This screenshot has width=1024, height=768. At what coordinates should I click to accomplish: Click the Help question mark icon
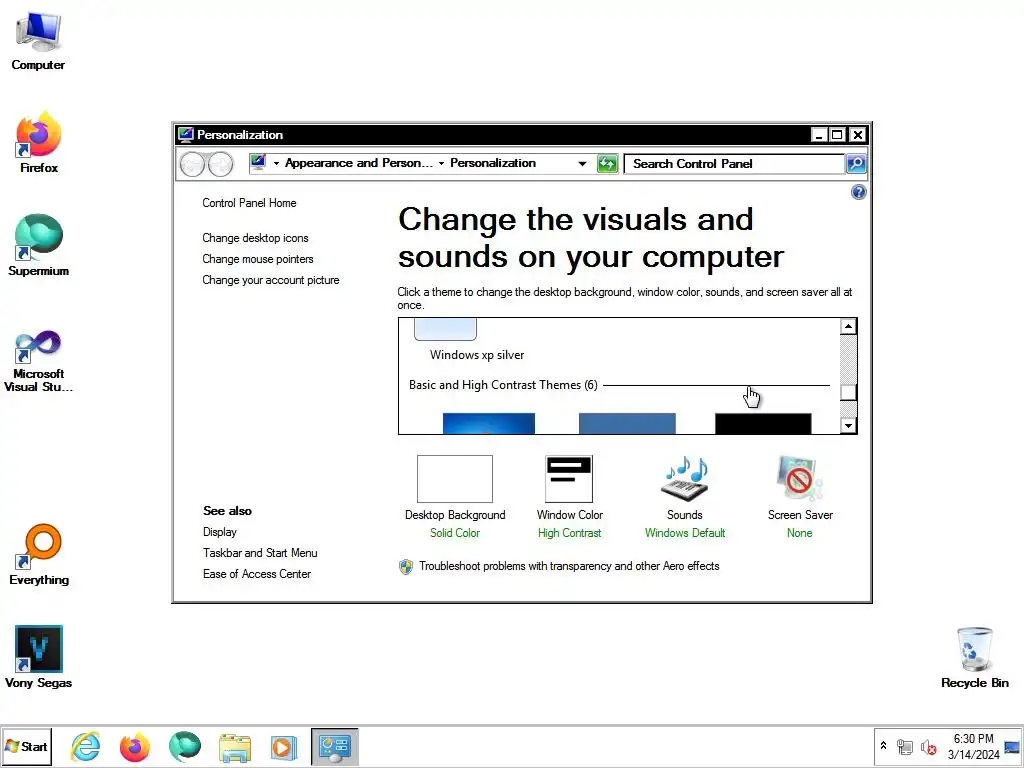click(858, 192)
